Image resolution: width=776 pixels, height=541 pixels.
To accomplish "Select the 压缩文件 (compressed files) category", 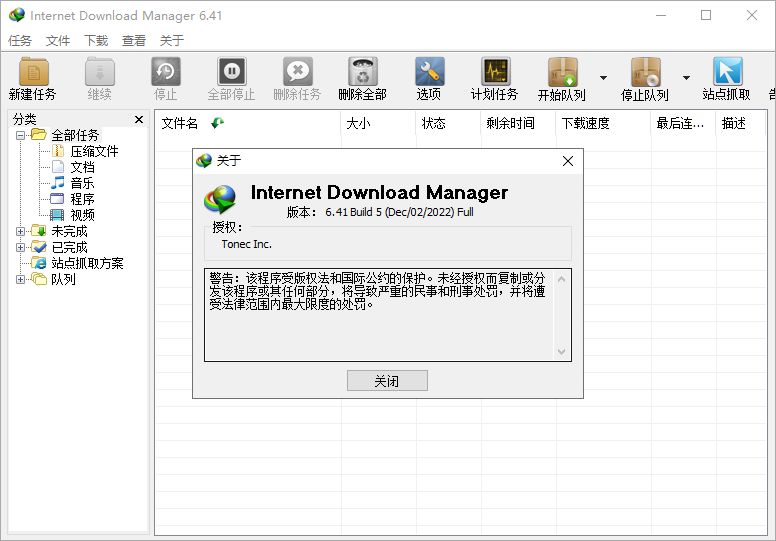I will pos(93,151).
